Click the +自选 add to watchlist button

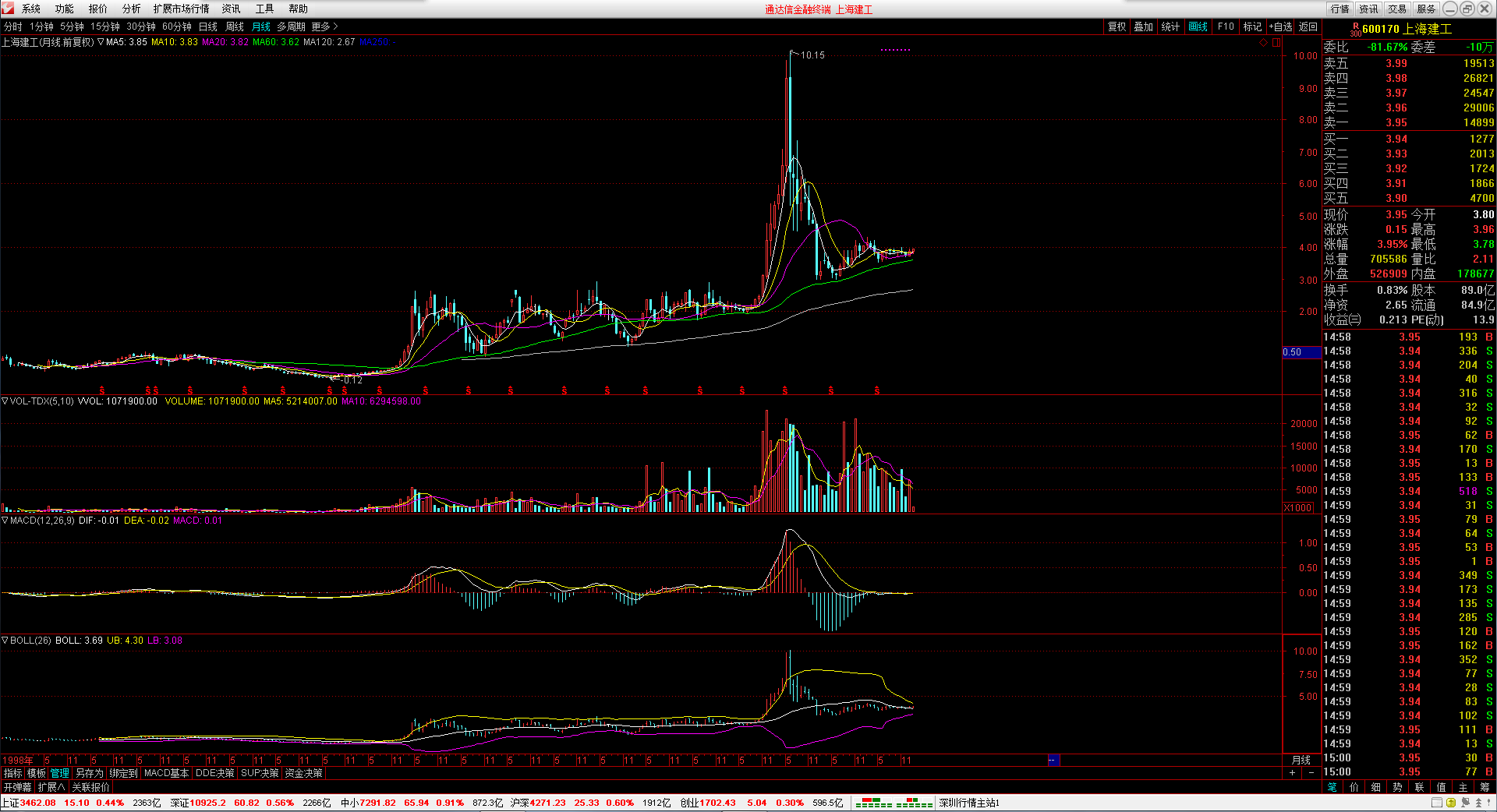coord(1280,26)
